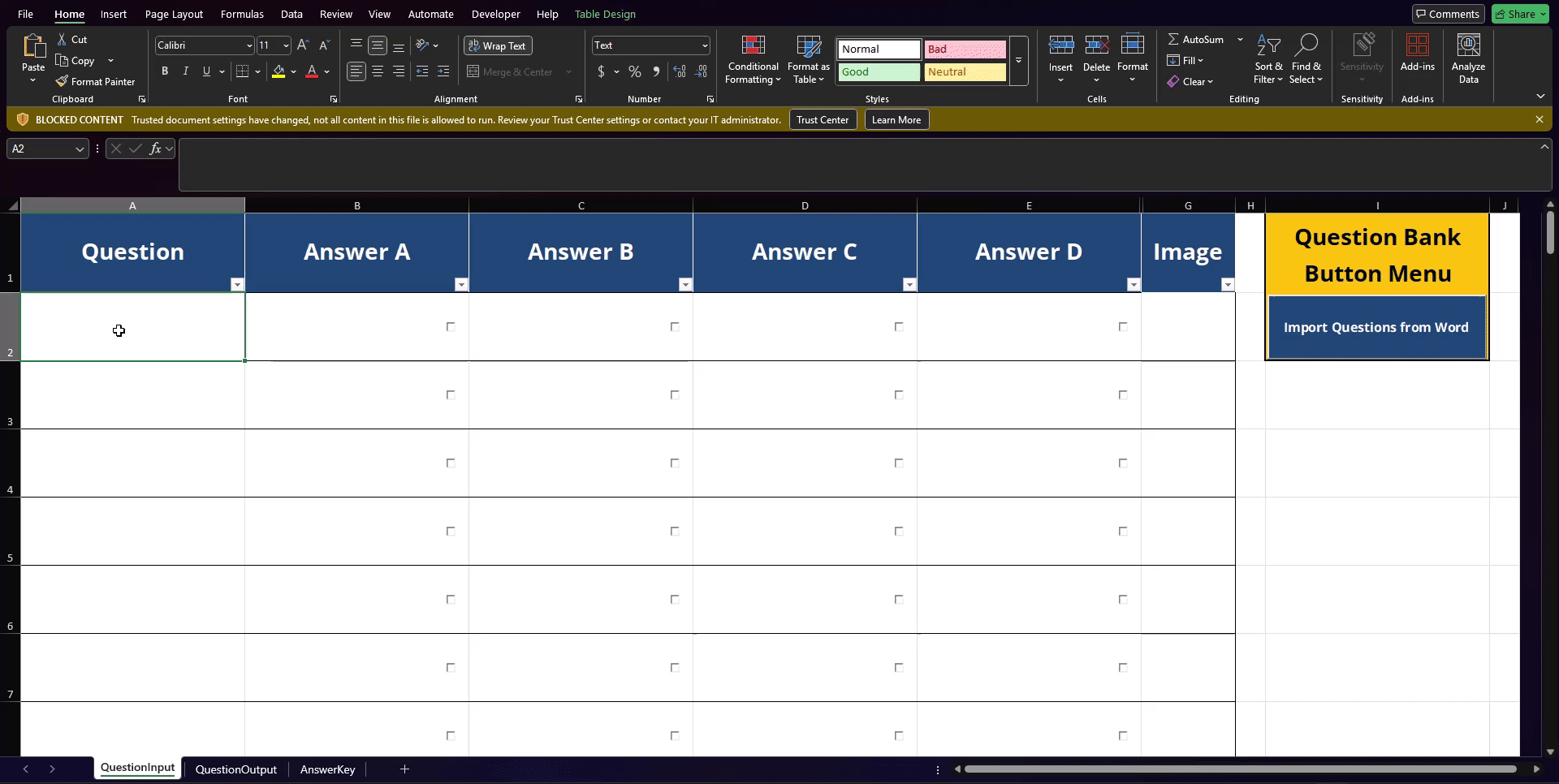Click Import Questions from Word button
This screenshot has height=784, width=1559.
(x=1376, y=327)
